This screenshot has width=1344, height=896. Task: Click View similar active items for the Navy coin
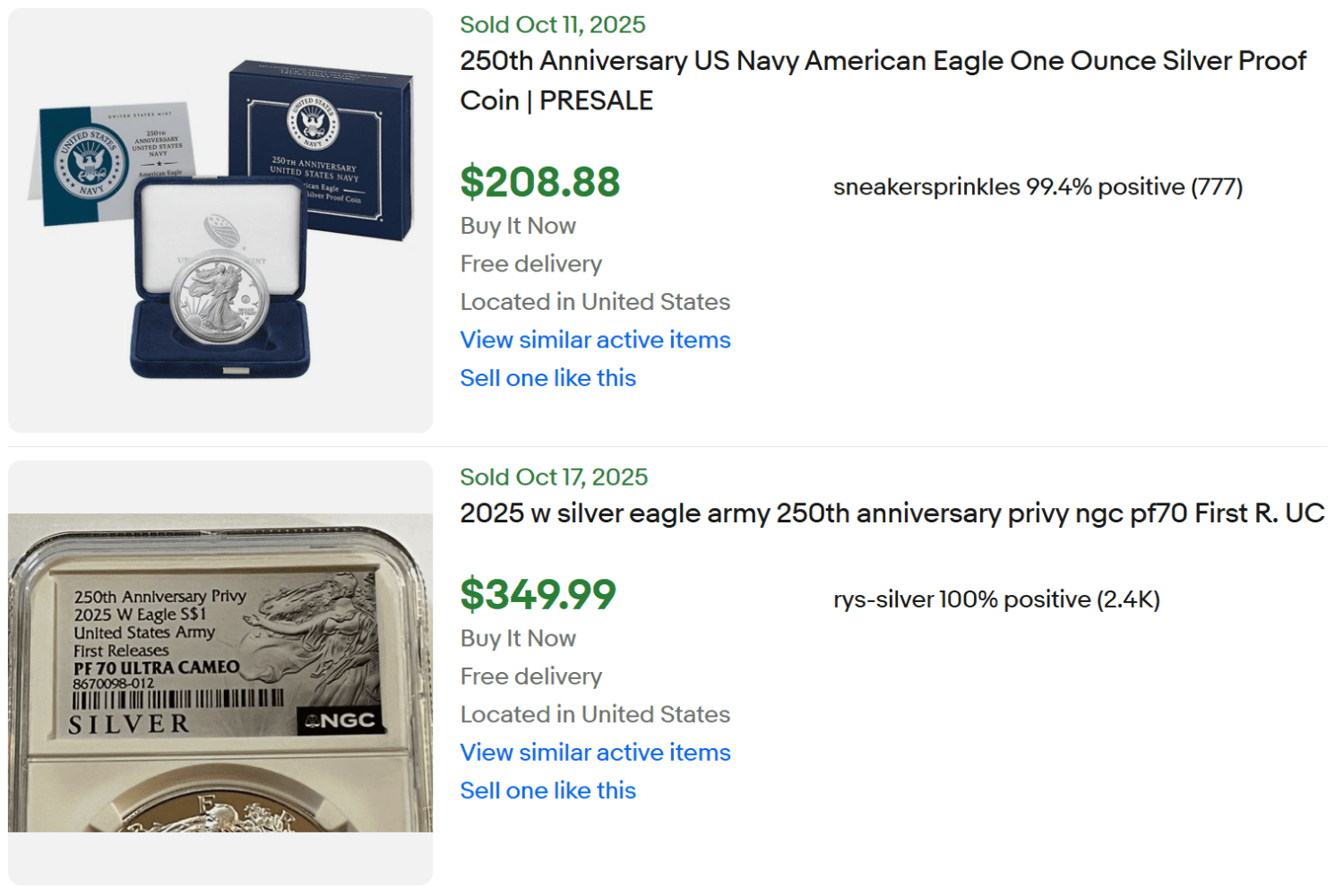click(594, 340)
